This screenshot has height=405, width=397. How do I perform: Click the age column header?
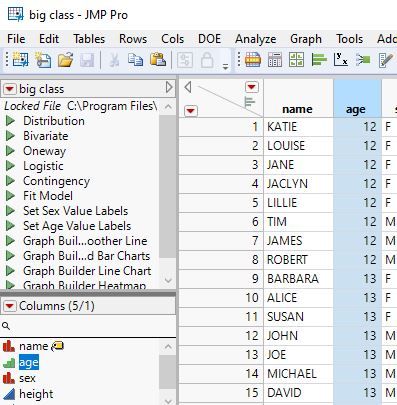point(357,98)
